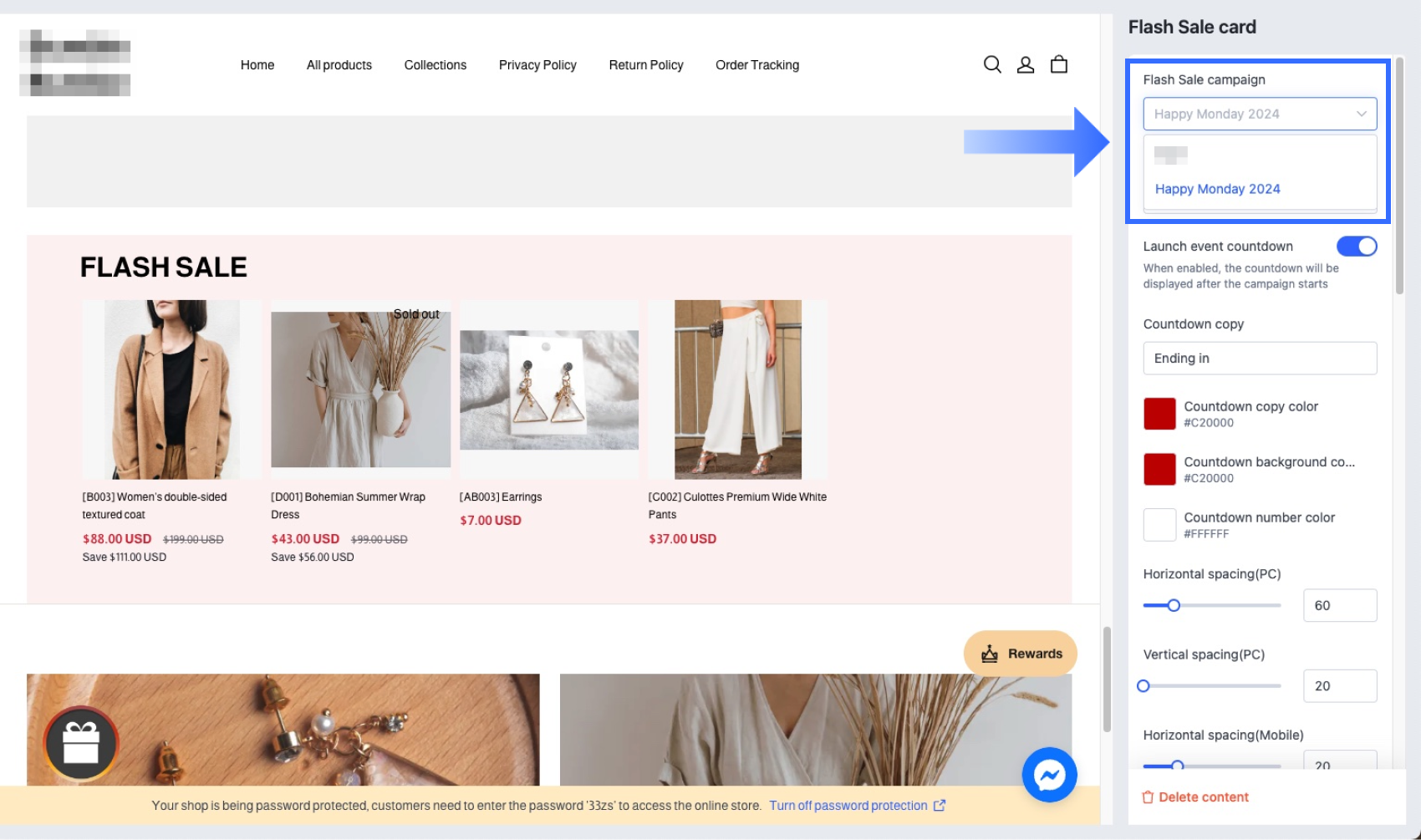Click the $7.00 USD price
Viewport: 1421px width, 840px height.
point(491,520)
